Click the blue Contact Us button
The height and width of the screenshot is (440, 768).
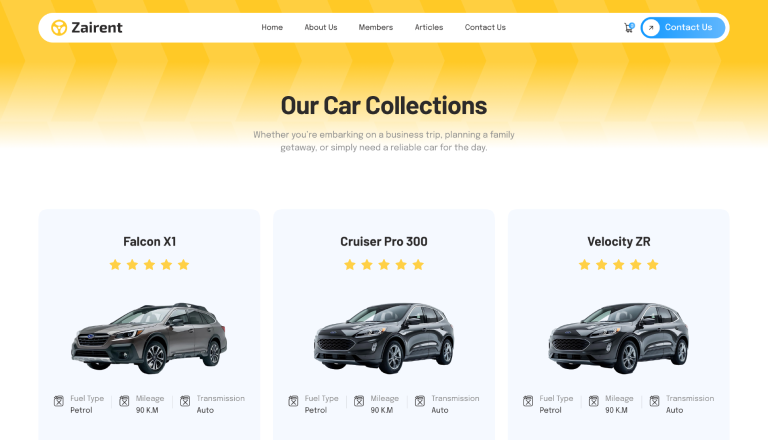(x=683, y=27)
